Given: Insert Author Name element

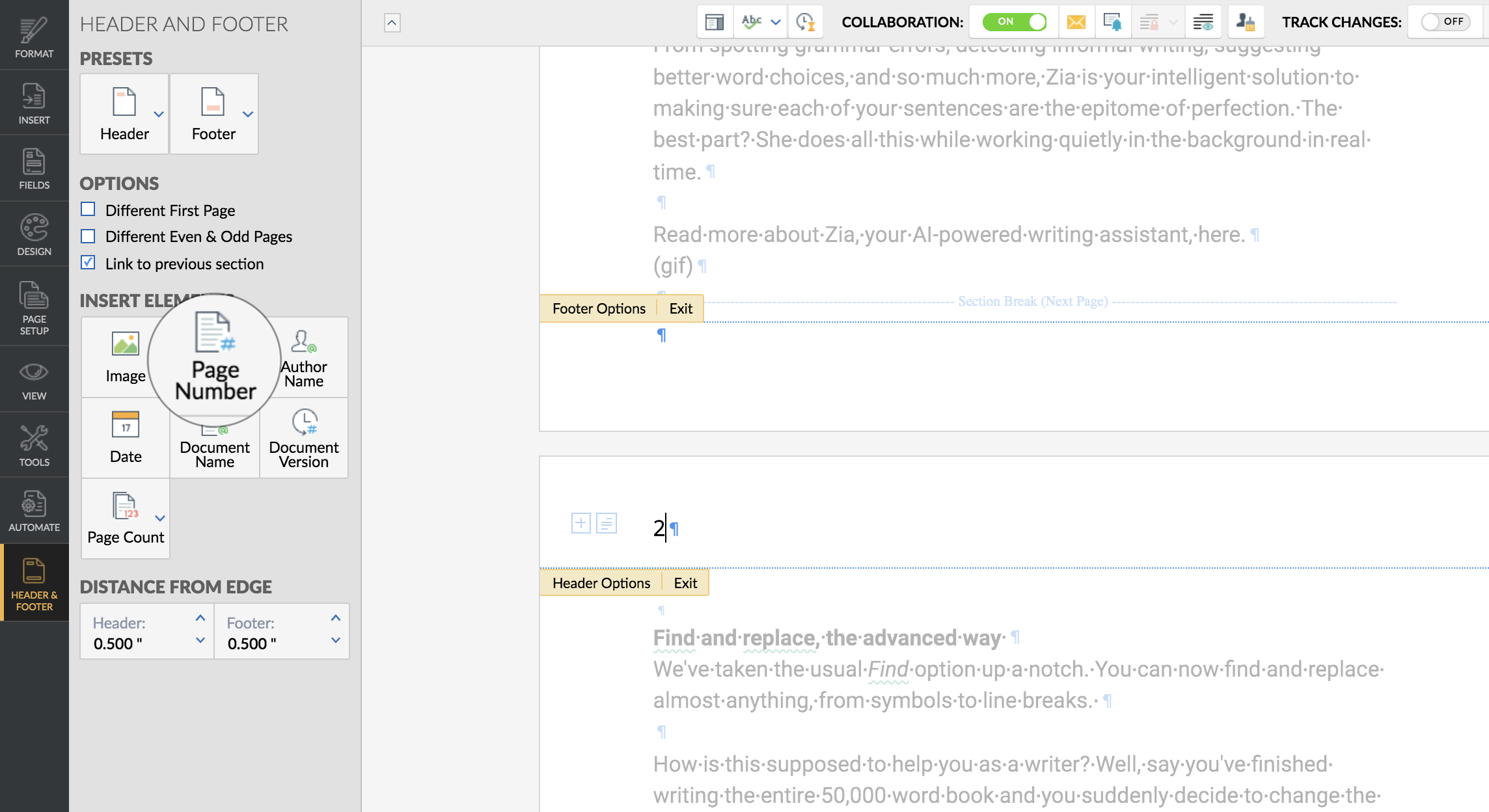Looking at the screenshot, I should [x=304, y=357].
